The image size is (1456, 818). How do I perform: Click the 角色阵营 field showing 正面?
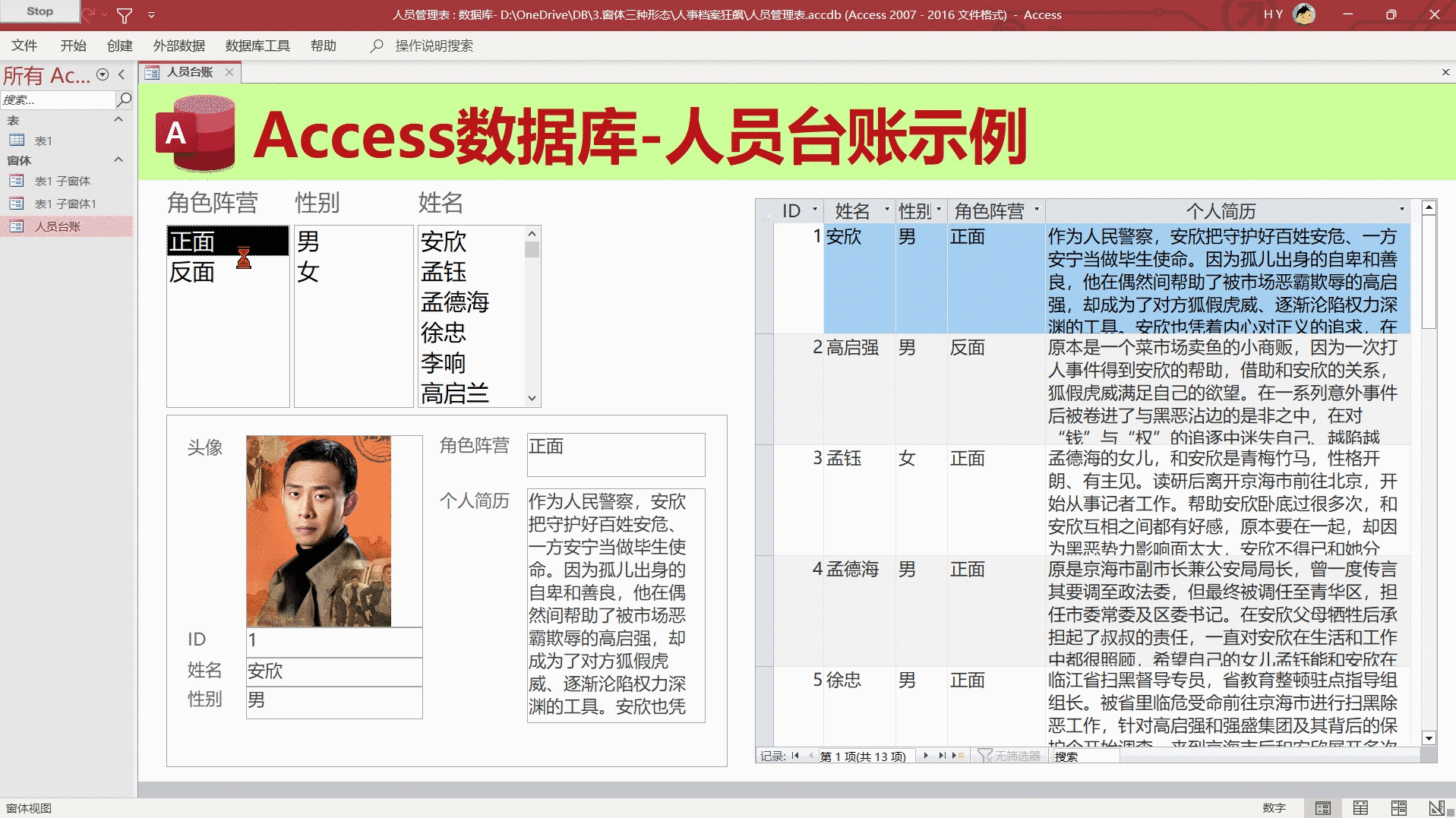click(616, 454)
